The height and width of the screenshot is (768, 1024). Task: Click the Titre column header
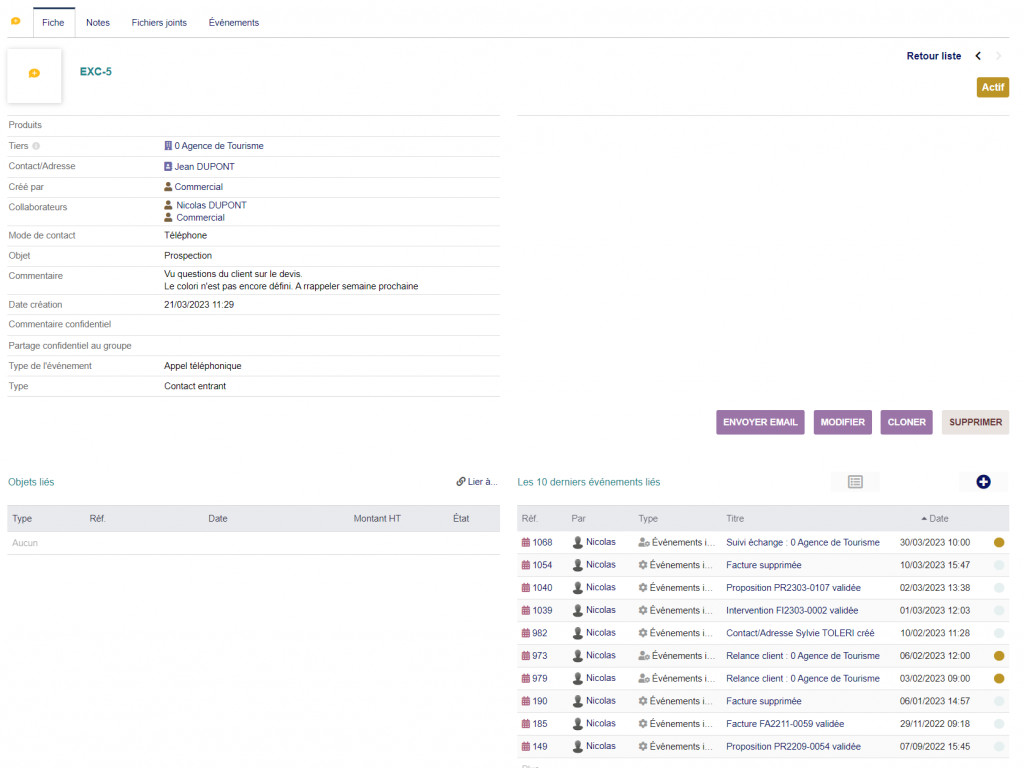coord(735,519)
